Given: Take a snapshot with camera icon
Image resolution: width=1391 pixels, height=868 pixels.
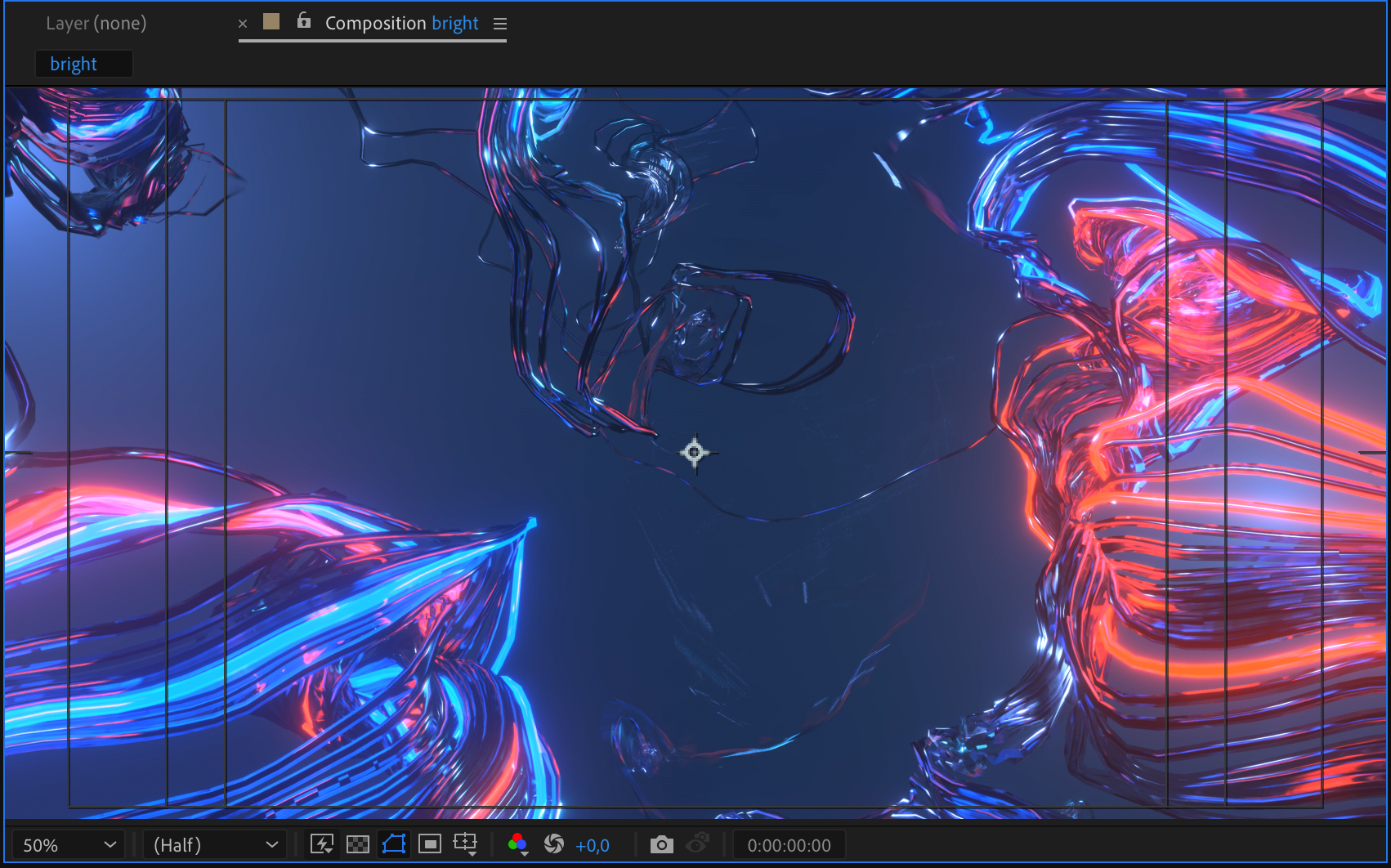Looking at the screenshot, I should [x=662, y=844].
